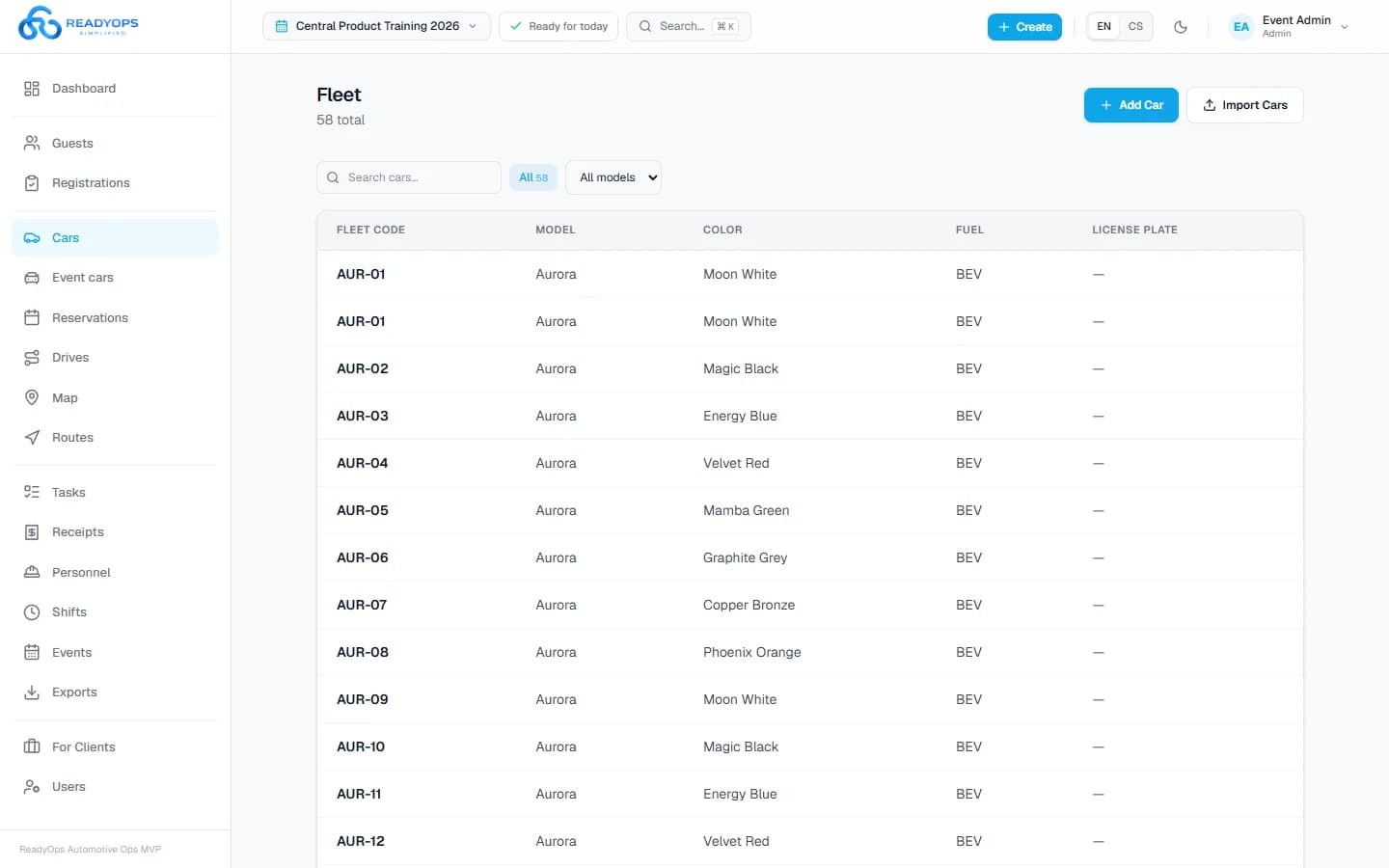Click the Phoenix Orange color cell
Viewport: 1389px width, 868px height.
point(752,653)
